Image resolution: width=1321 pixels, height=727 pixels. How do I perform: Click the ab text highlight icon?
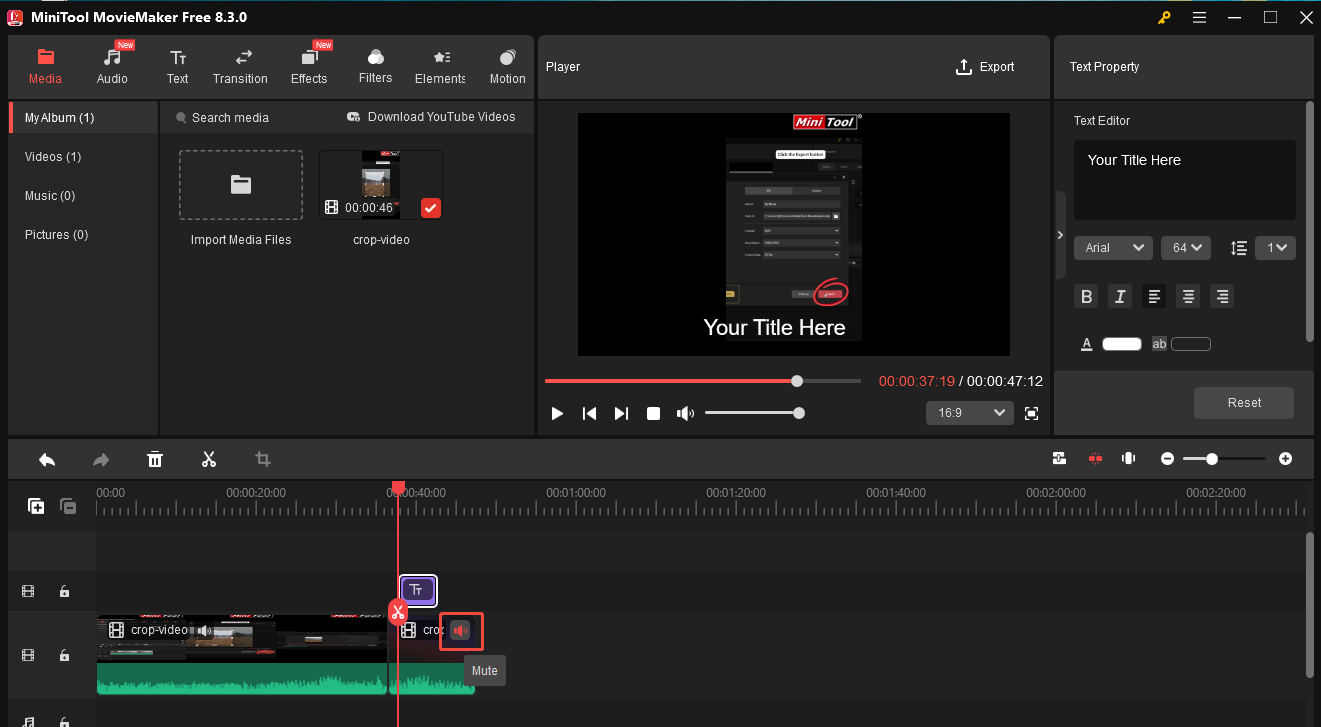coord(1159,344)
